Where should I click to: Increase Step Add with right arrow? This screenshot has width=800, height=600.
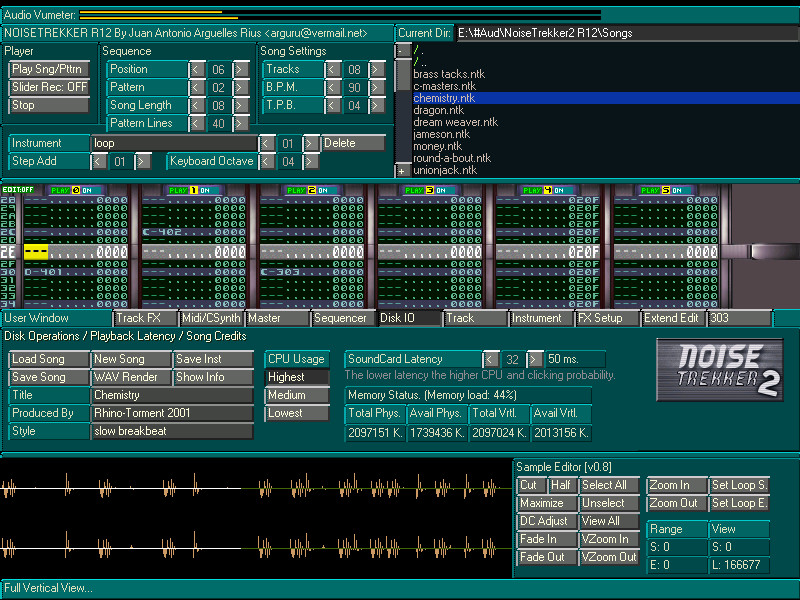click(142, 162)
